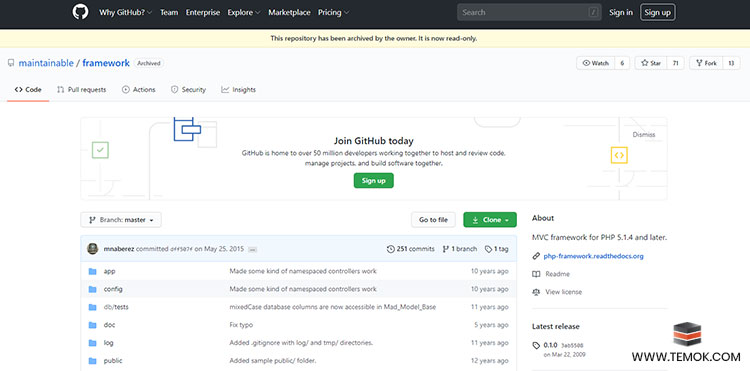Switch to the Insights tab
This screenshot has height=371, width=750.
point(239,89)
